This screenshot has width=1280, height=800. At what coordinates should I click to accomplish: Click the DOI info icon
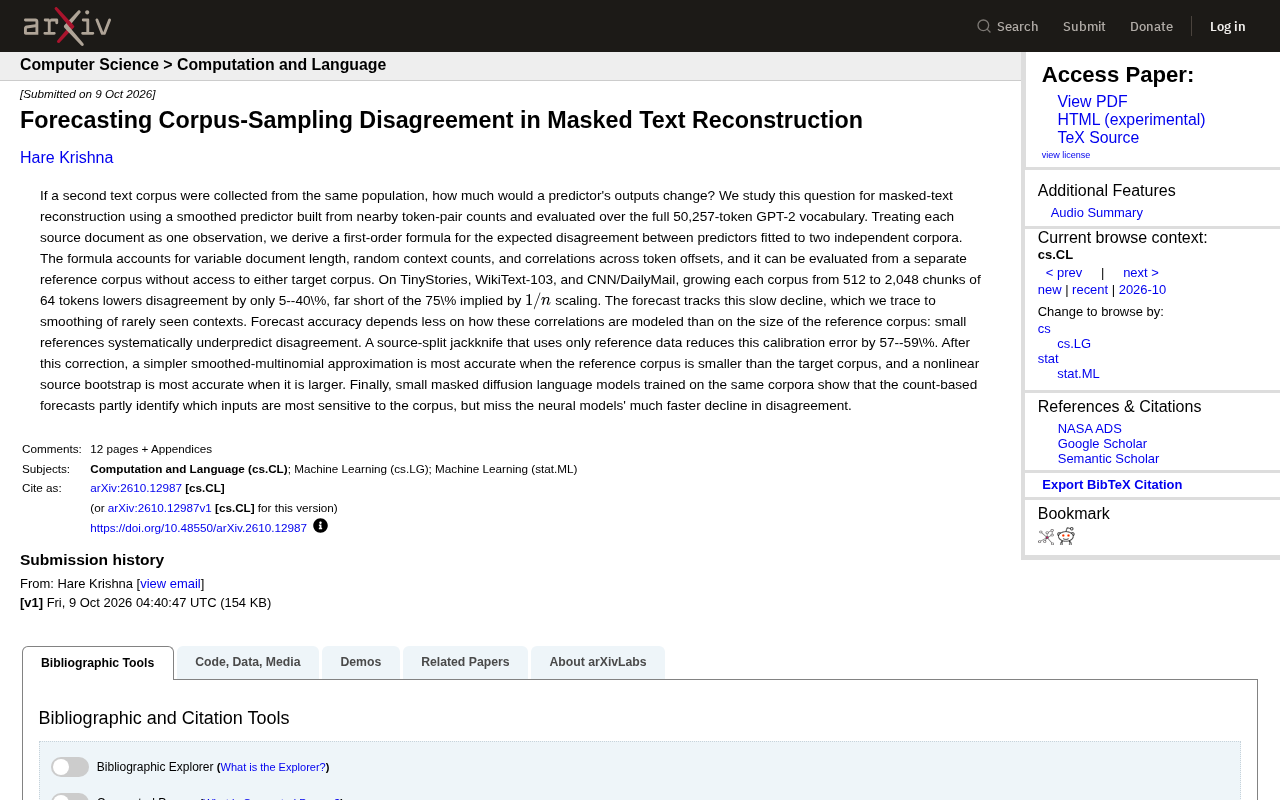(x=320, y=526)
